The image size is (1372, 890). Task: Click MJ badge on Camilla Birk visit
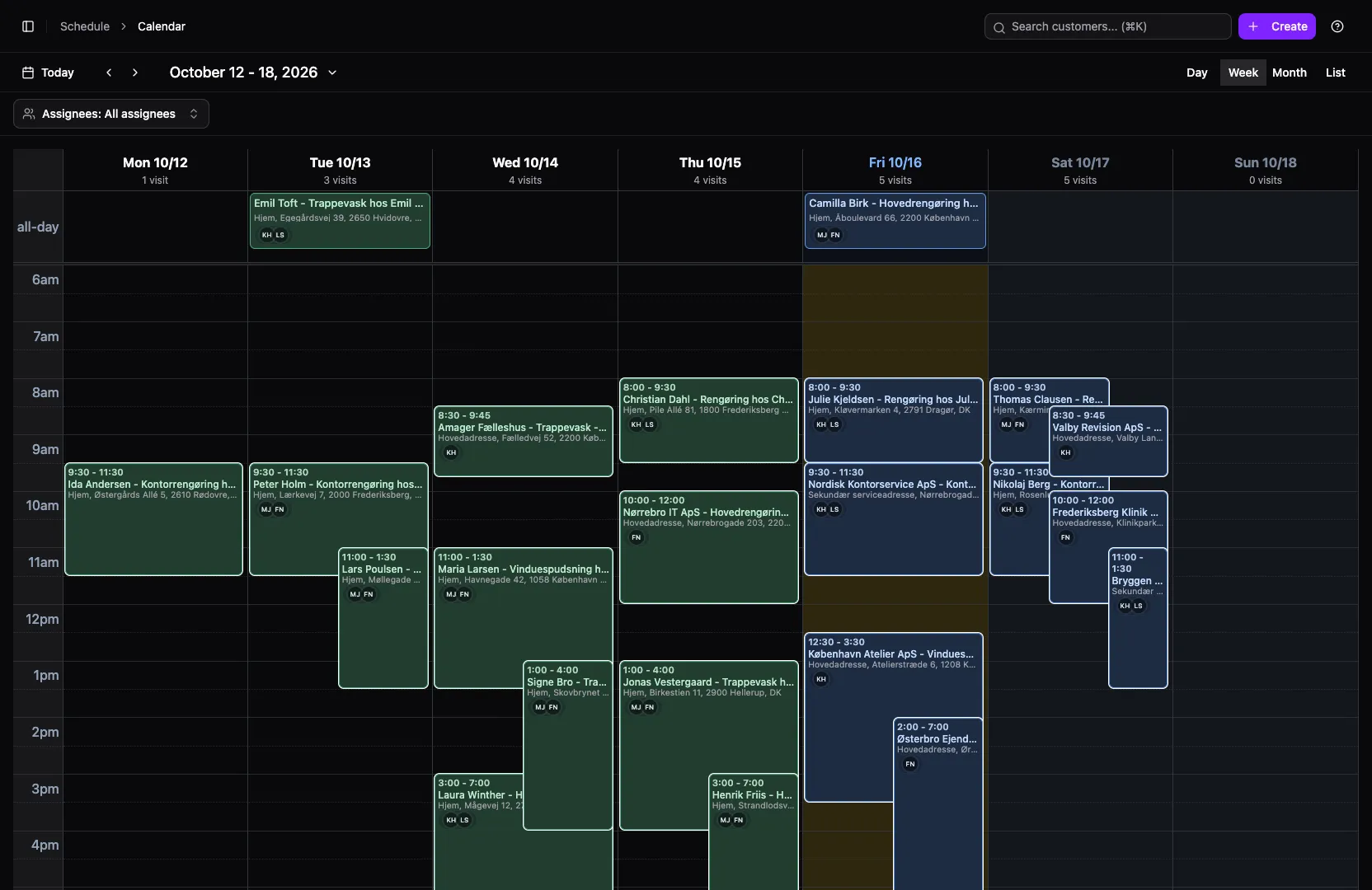[x=822, y=235]
